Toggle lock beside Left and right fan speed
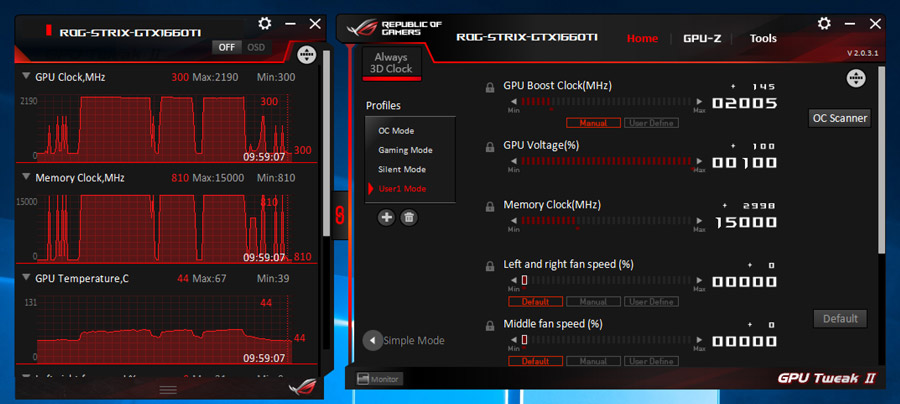Image resolution: width=900 pixels, height=404 pixels. point(490,266)
